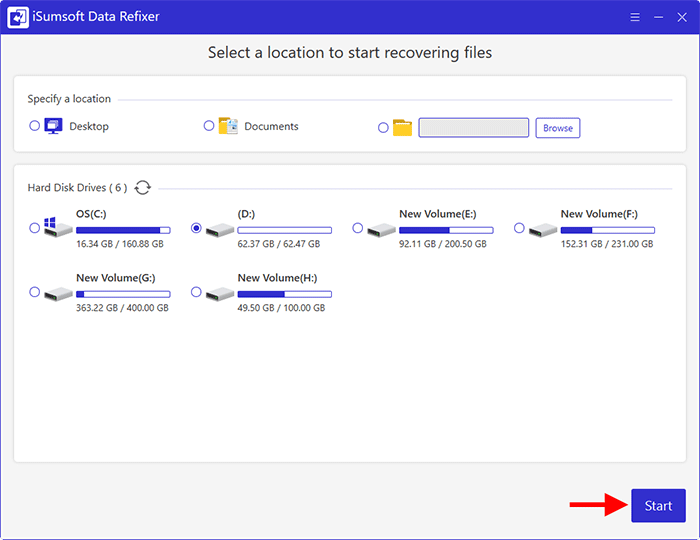700x540 pixels.
Task: Click the New Volume(F:) drive icon
Action: point(543,230)
